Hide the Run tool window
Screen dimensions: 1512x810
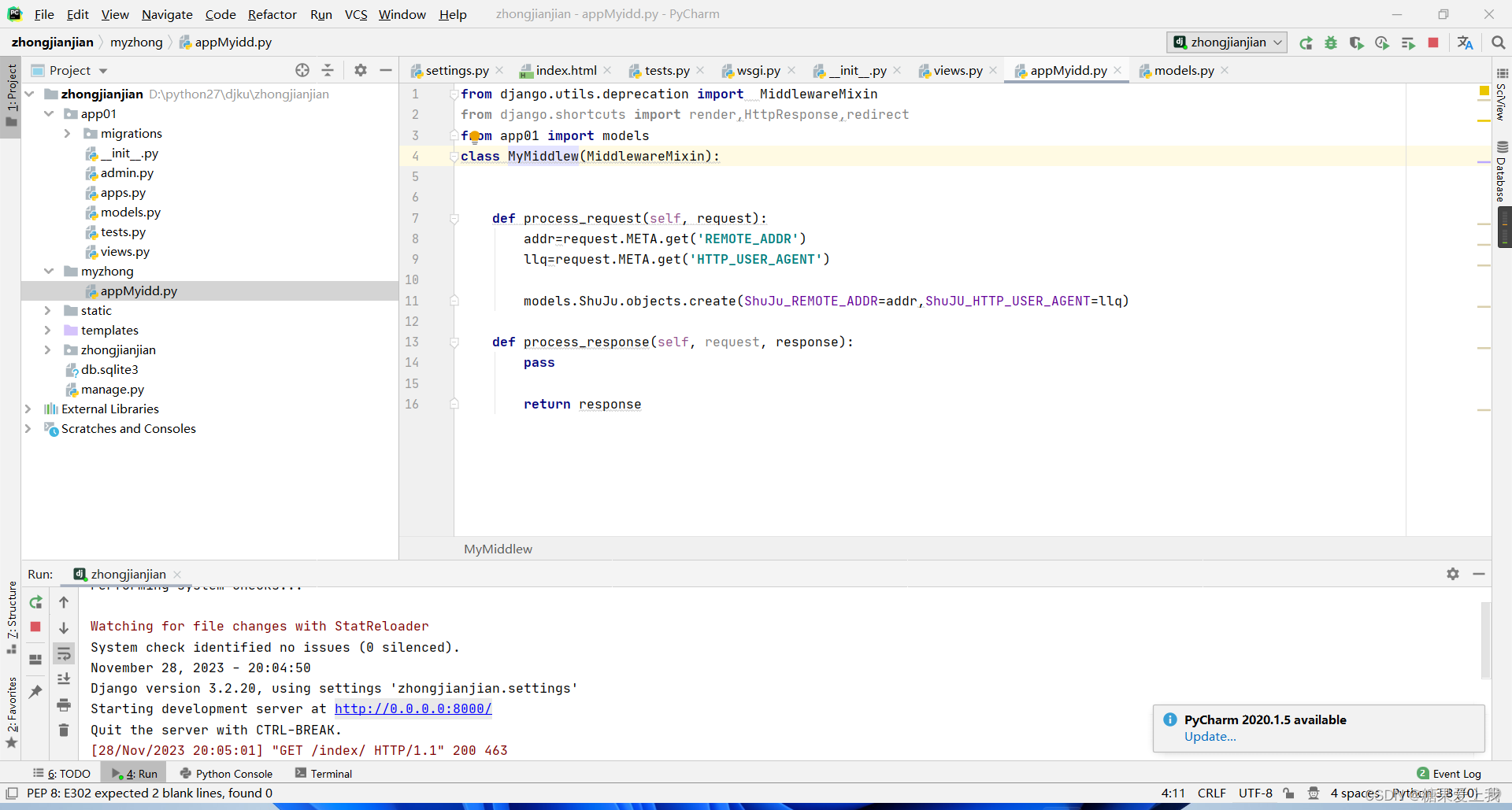coord(1479,574)
